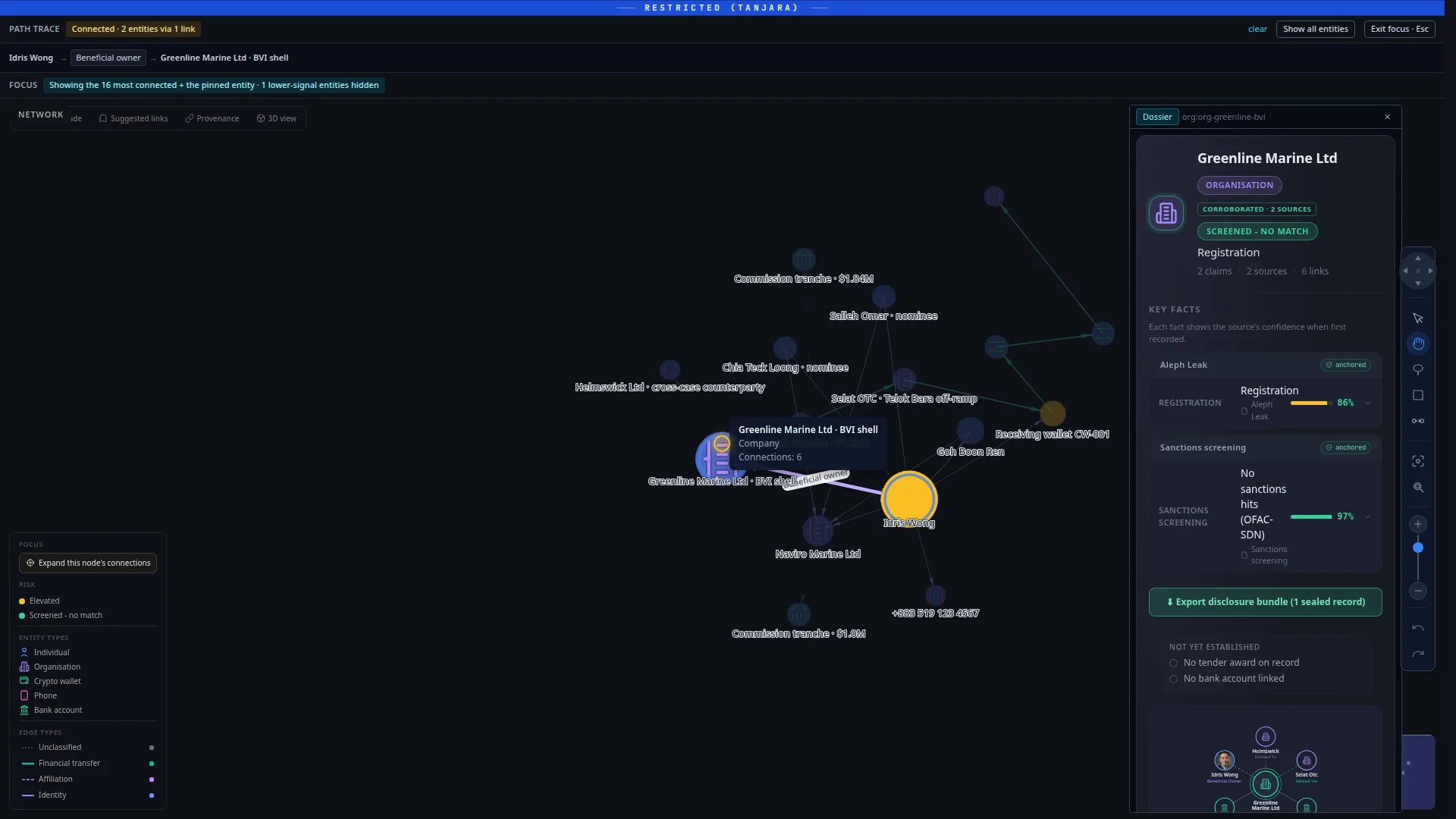Toggle the Identity edge type dot

tap(152, 795)
